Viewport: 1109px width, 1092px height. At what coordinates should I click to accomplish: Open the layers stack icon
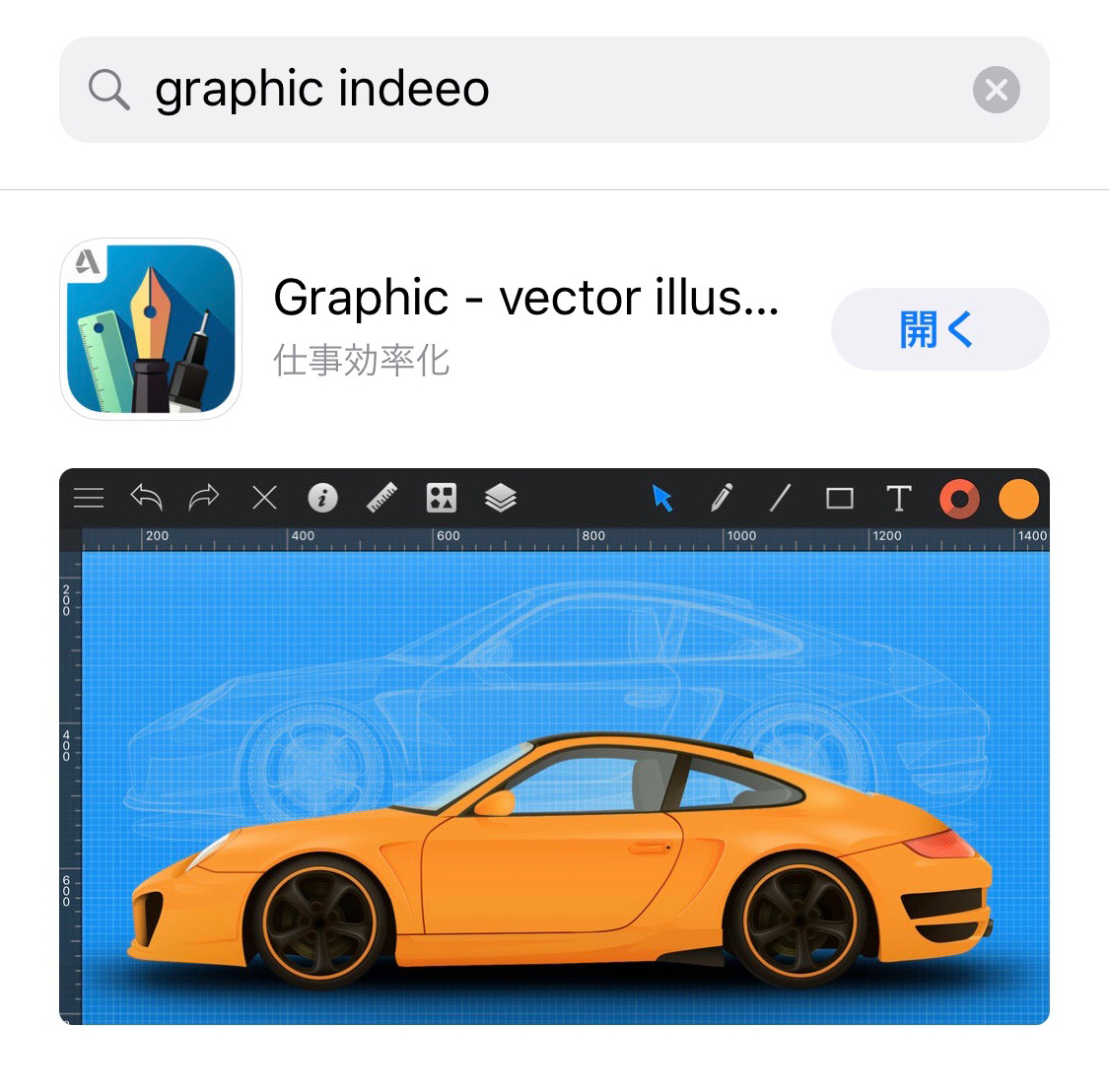pos(501,498)
